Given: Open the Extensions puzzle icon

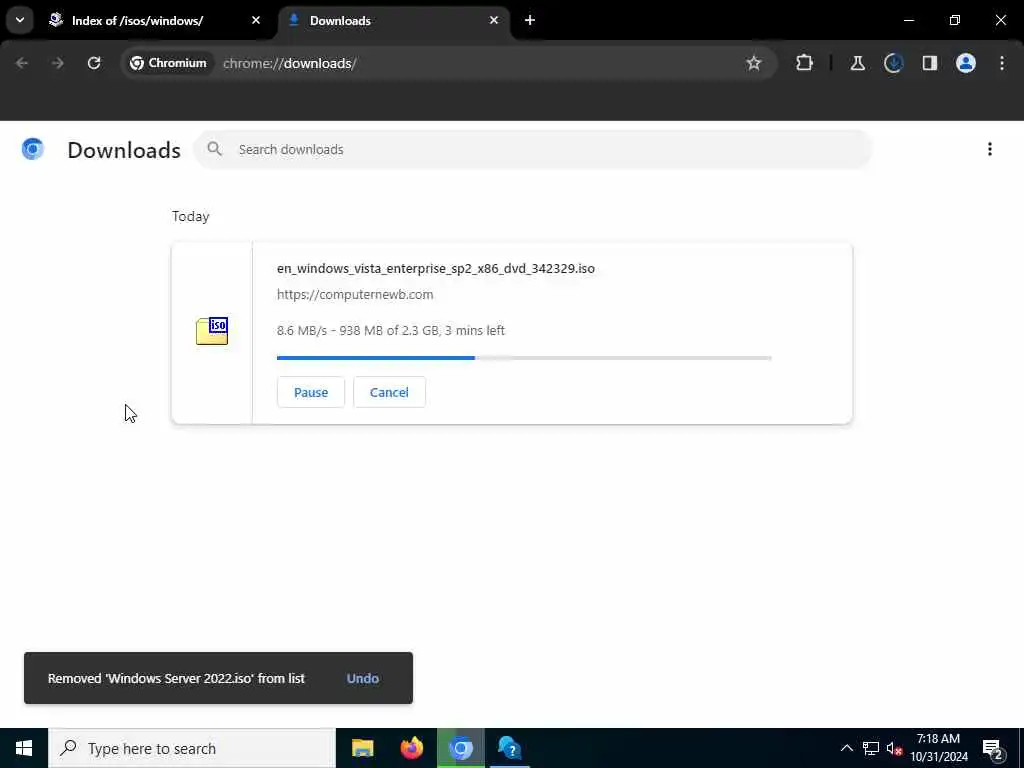Looking at the screenshot, I should tap(805, 63).
